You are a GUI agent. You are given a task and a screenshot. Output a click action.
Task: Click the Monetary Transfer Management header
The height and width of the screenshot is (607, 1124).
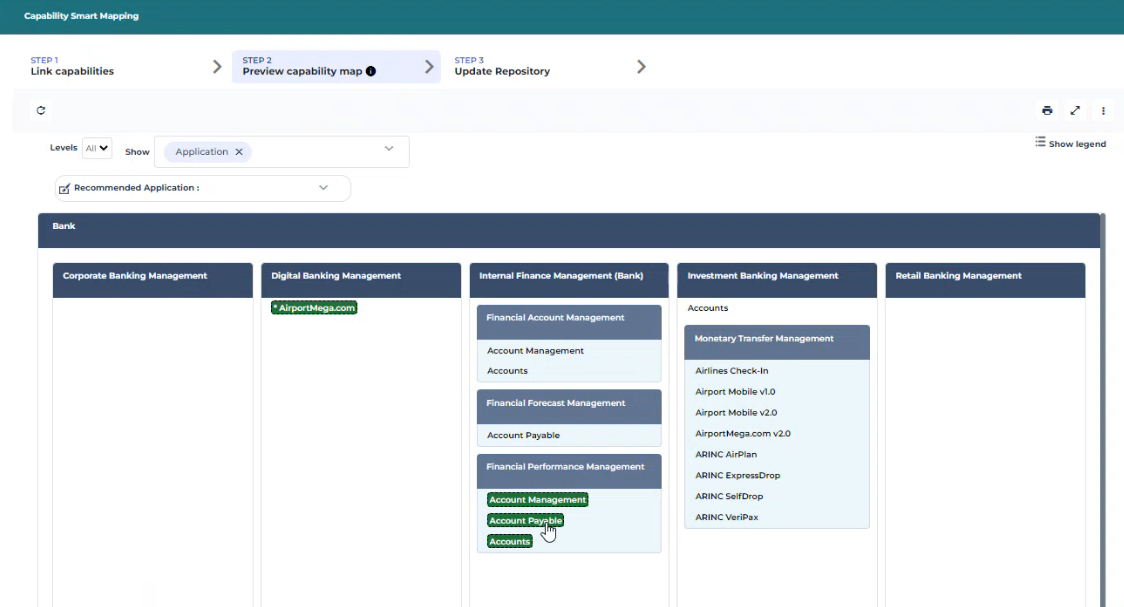pyautogui.click(x=776, y=339)
